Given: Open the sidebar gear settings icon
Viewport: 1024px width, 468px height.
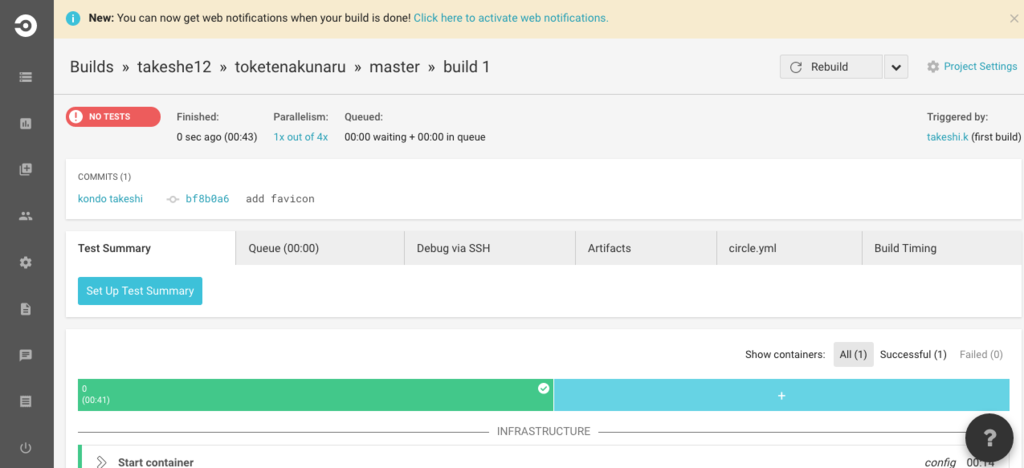Looking at the screenshot, I should pos(26,262).
